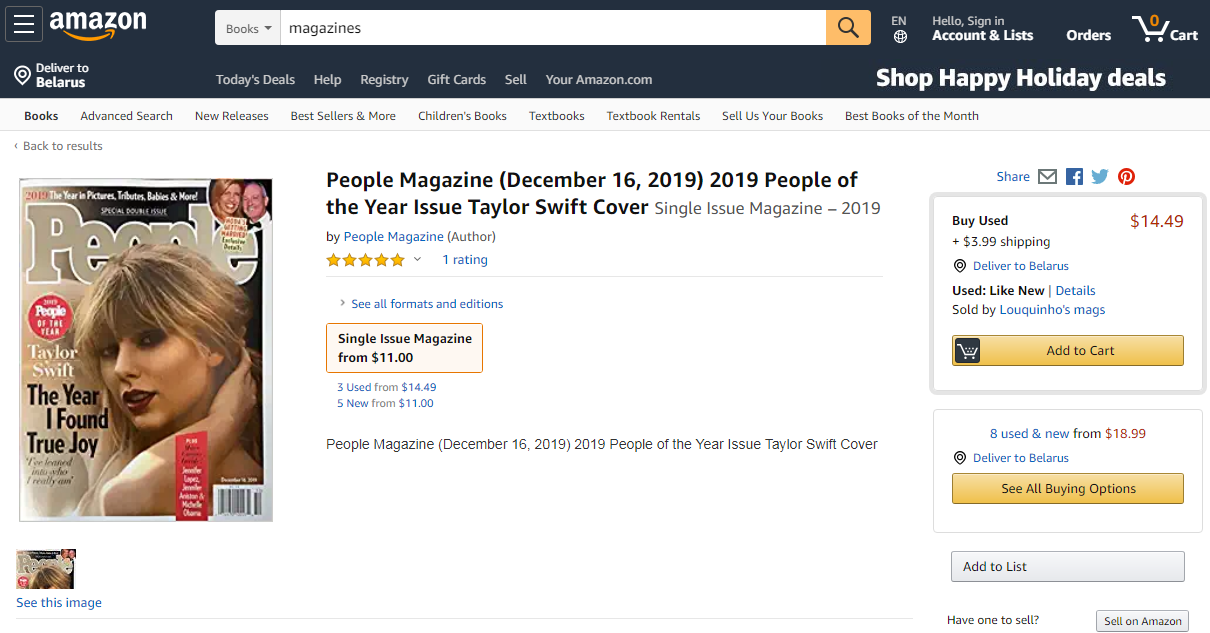View 3 Used offers from $14.49
This screenshot has width=1210, height=633.
coord(386,387)
